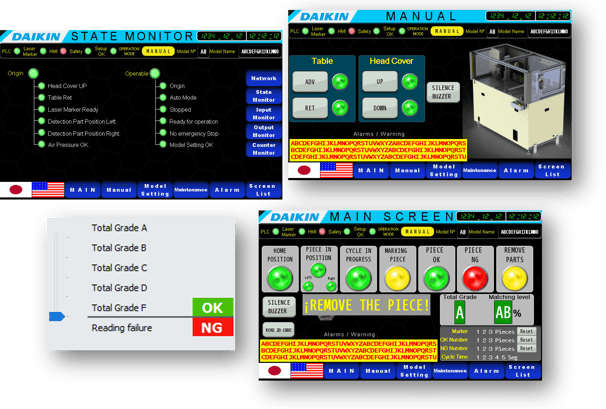Click Read 2D Code button
The width and height of the screenshot is (606, 409).
279,330
